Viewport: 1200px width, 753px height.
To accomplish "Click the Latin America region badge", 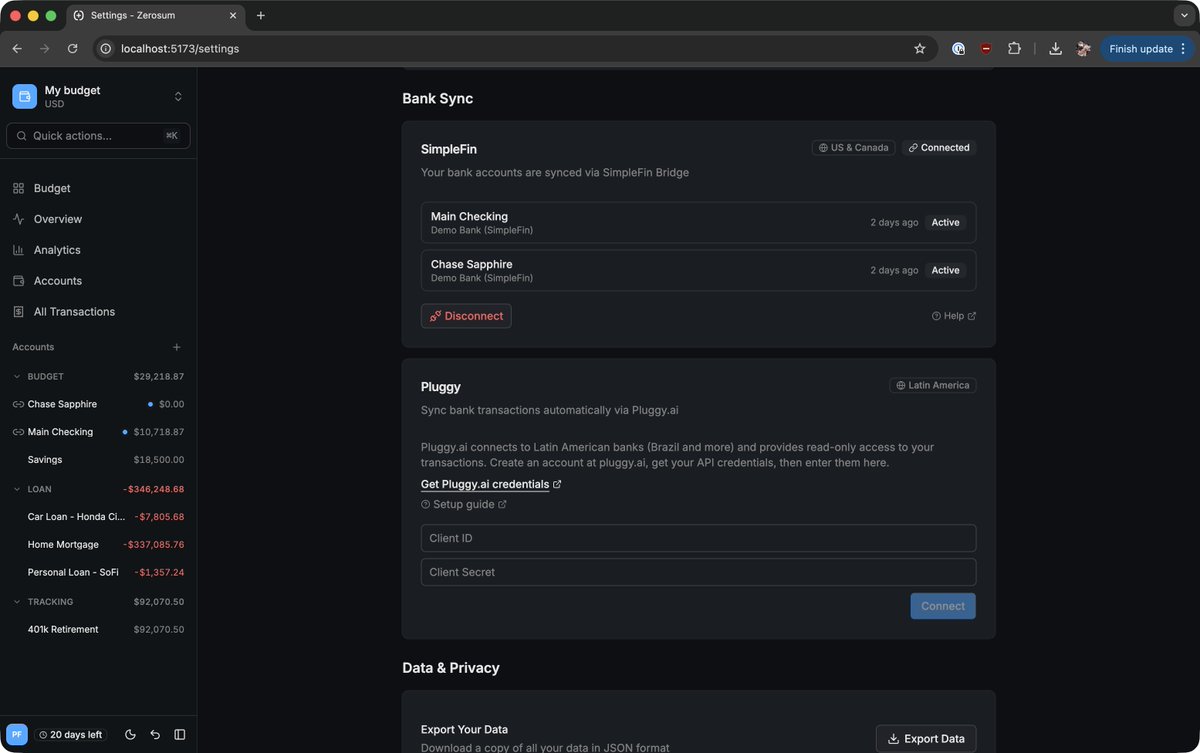I will pyautogui.click(x=933, y=385).
